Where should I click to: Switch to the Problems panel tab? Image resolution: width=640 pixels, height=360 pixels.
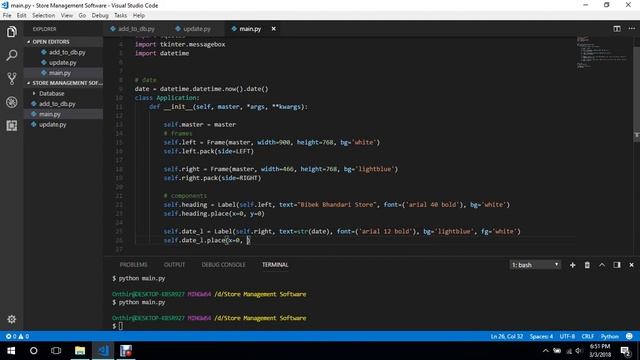tap(133, 265)
